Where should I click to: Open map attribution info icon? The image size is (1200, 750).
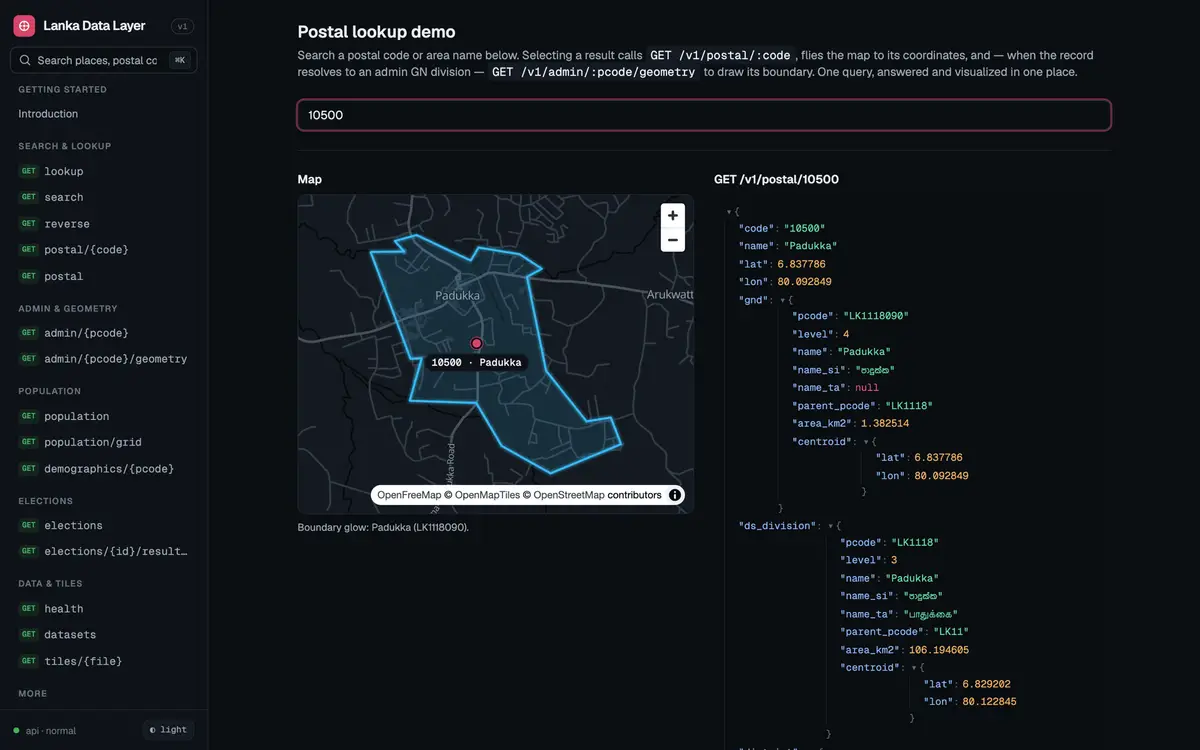(675, 495)
